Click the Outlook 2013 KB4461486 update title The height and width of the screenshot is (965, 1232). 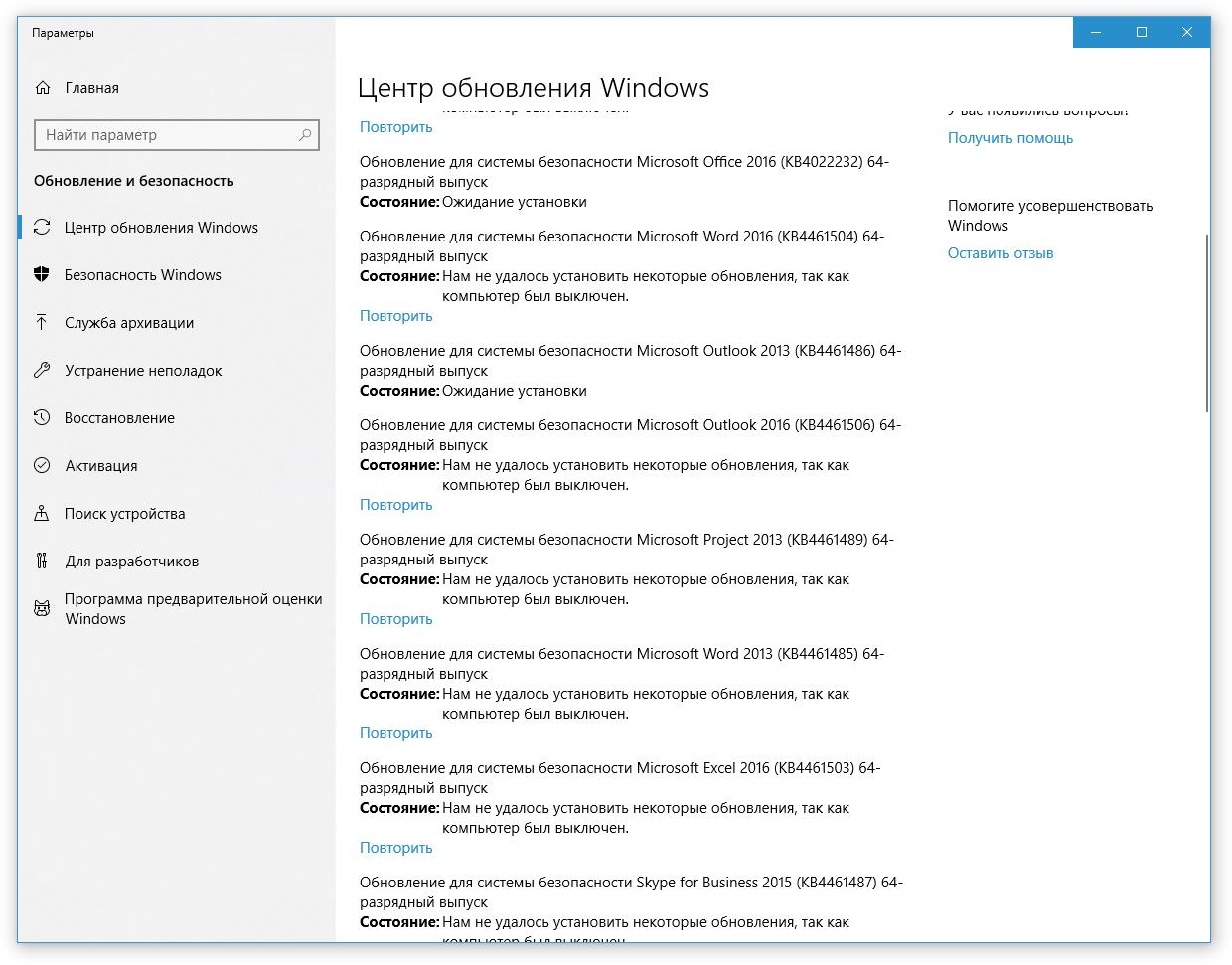[x=630, y=361]
